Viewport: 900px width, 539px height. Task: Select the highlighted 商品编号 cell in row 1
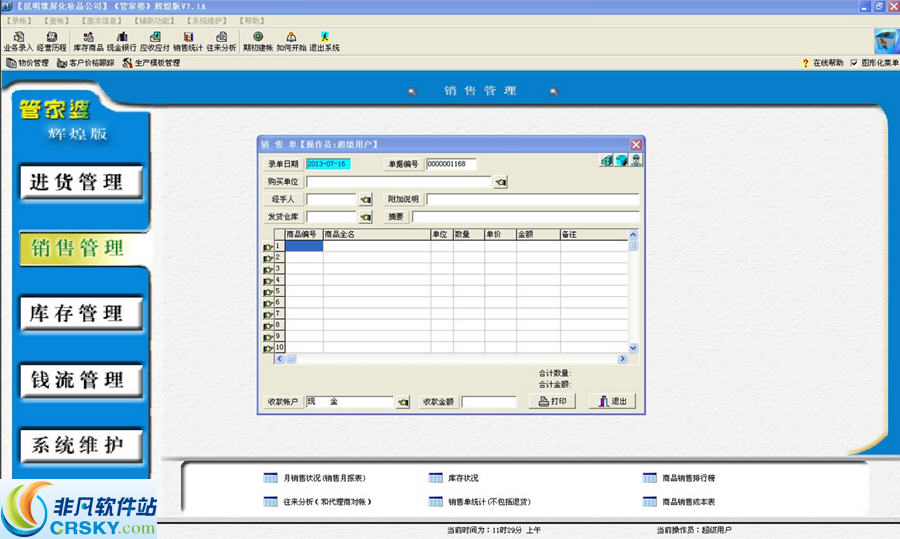304,246
